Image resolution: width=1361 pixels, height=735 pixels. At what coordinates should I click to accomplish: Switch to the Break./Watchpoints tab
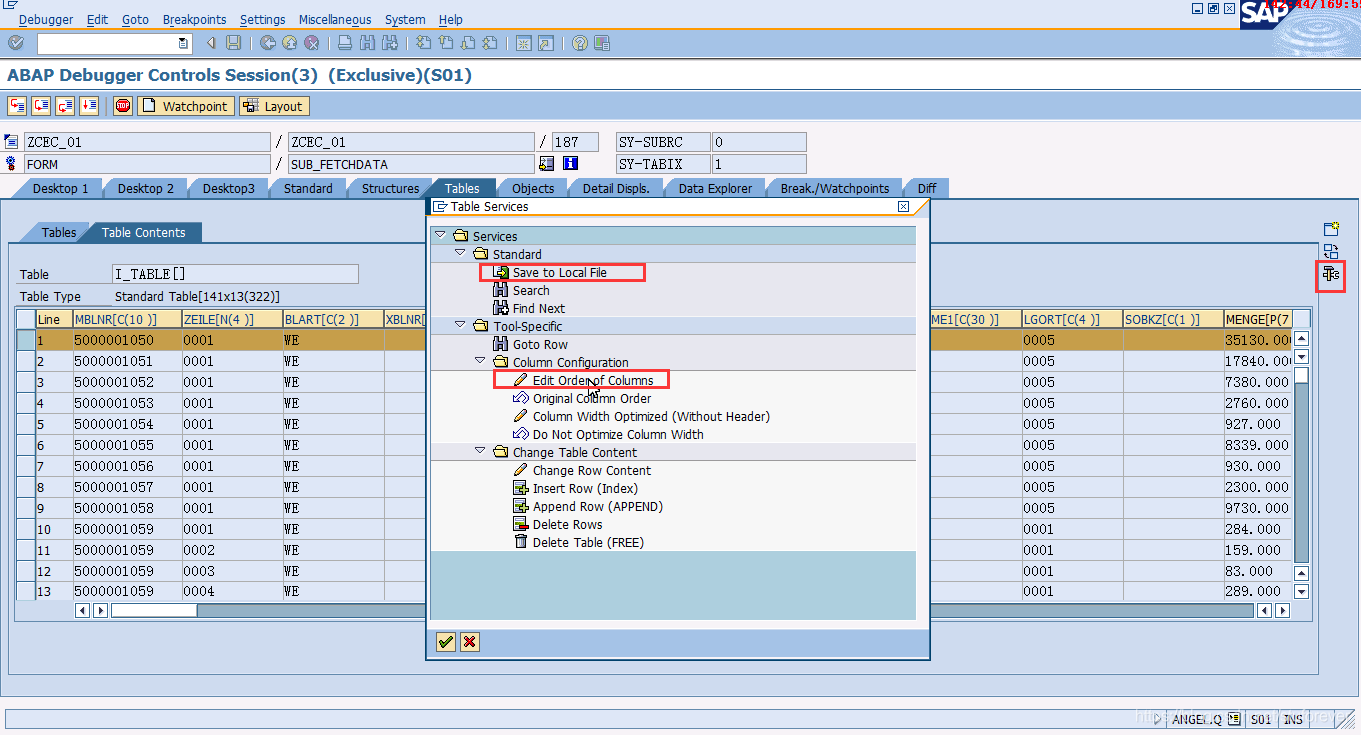tap(834, 188)
